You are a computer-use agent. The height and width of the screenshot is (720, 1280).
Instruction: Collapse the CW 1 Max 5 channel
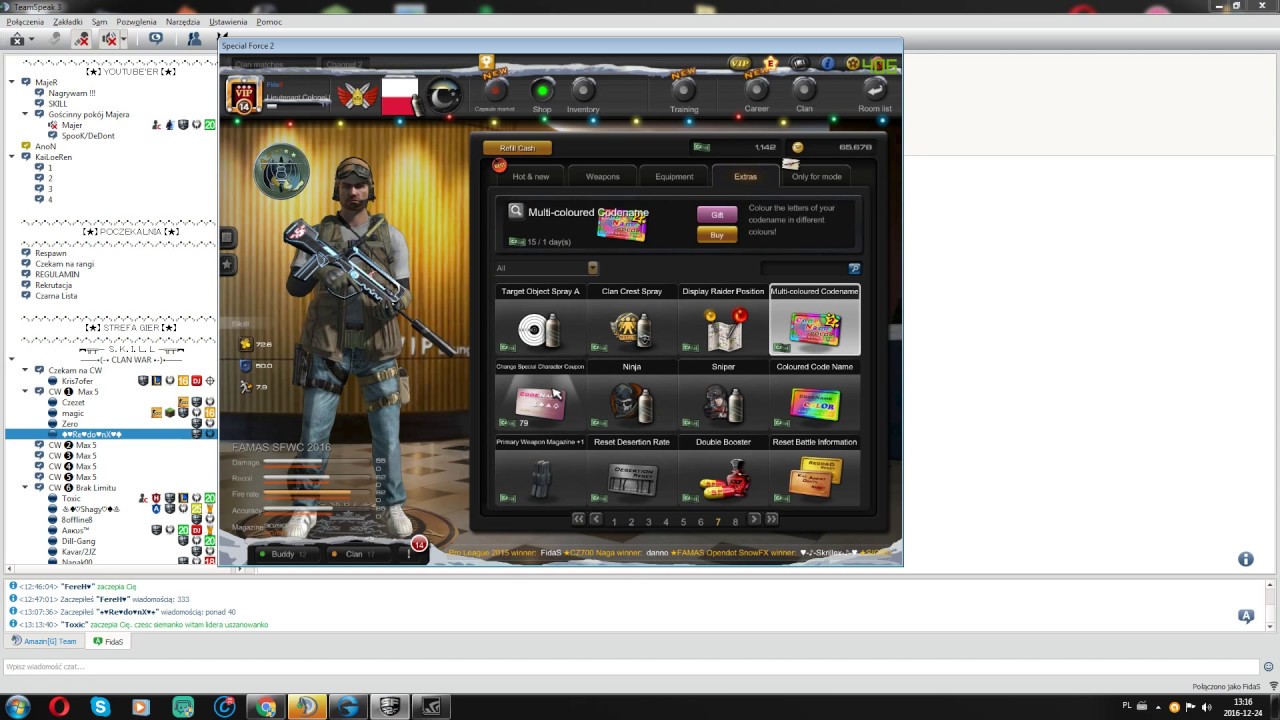coord(26,391)
